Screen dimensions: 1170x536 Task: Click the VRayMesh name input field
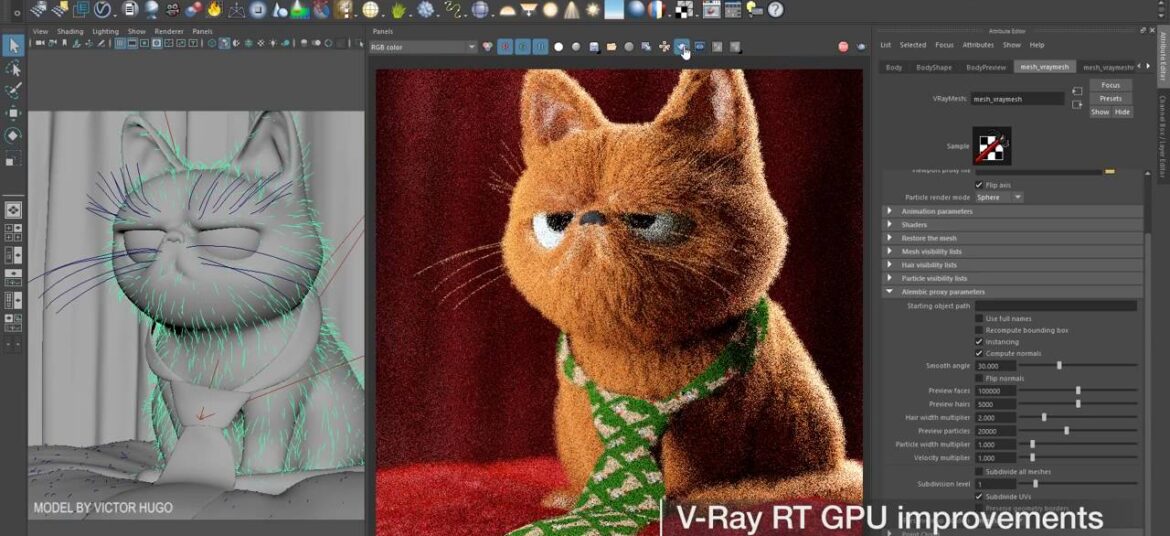pos(1018,99)
